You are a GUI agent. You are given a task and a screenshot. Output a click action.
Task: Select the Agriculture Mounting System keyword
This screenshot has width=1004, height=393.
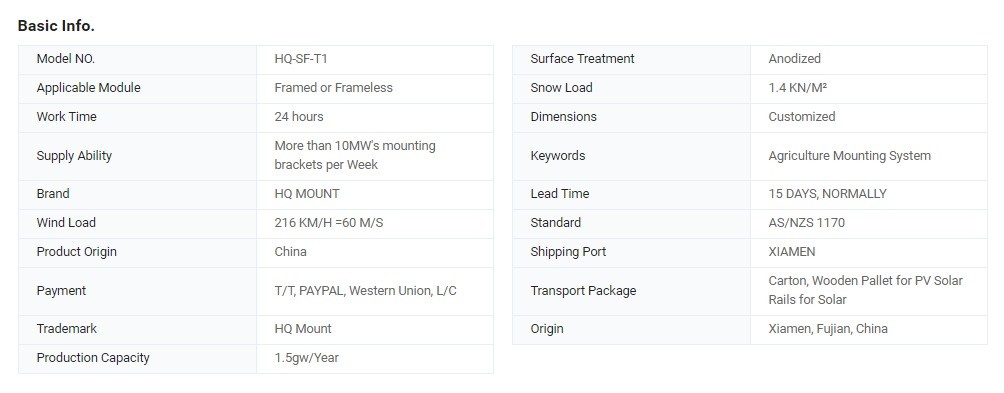pos(850,156)
